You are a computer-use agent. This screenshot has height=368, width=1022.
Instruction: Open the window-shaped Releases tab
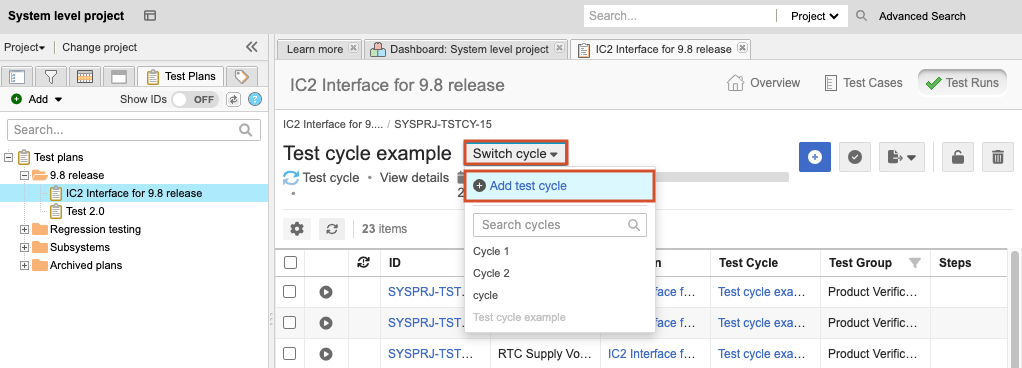[118, 76]
